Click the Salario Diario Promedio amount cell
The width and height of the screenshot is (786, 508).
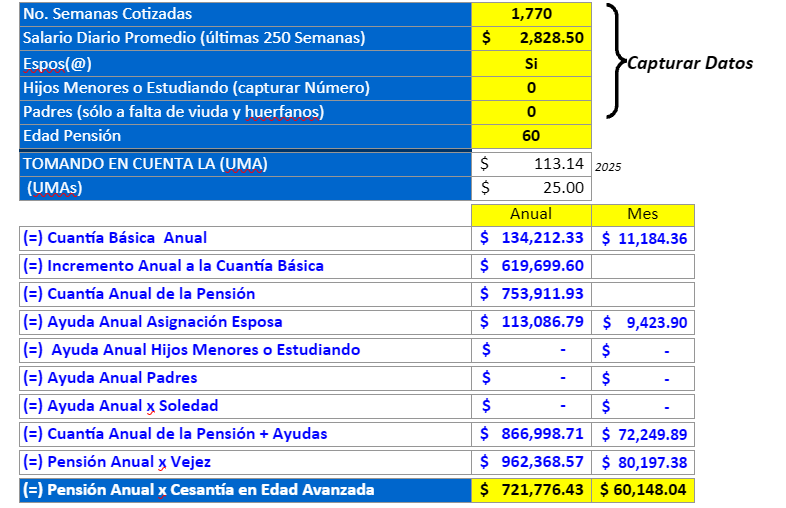tap(531, 38)
